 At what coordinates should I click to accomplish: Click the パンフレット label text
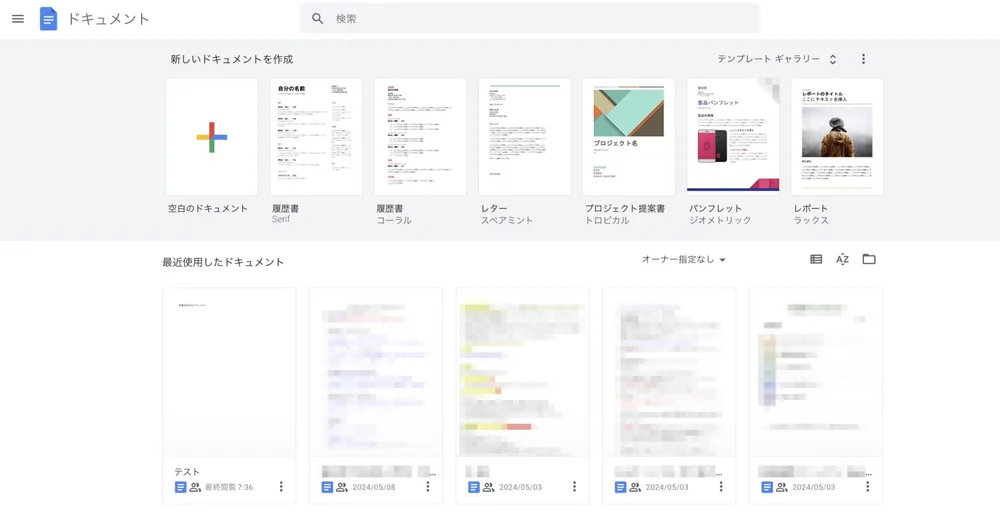pos(716,208)
